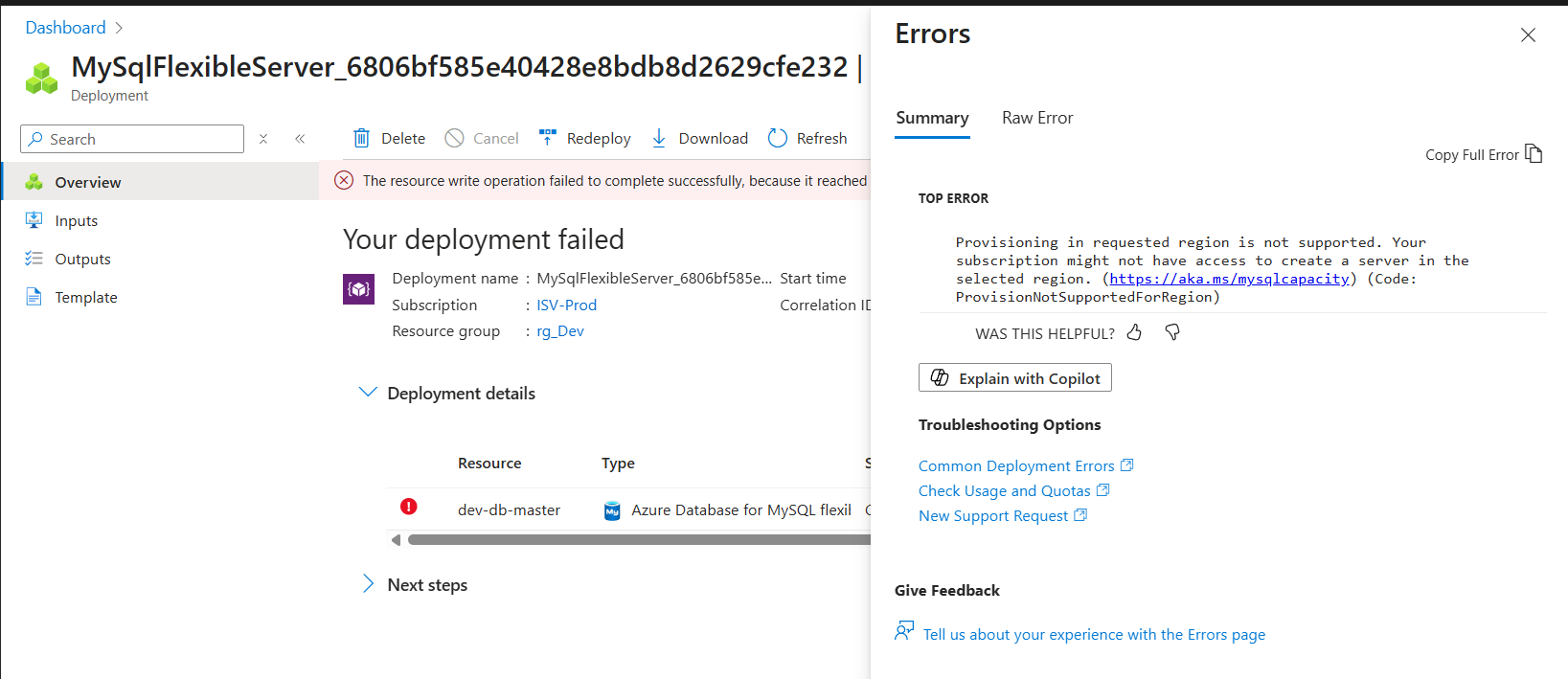Click the purple deployment icon beside Deployment name
This screenshot has width=1568, height=679.
point(358,288)
